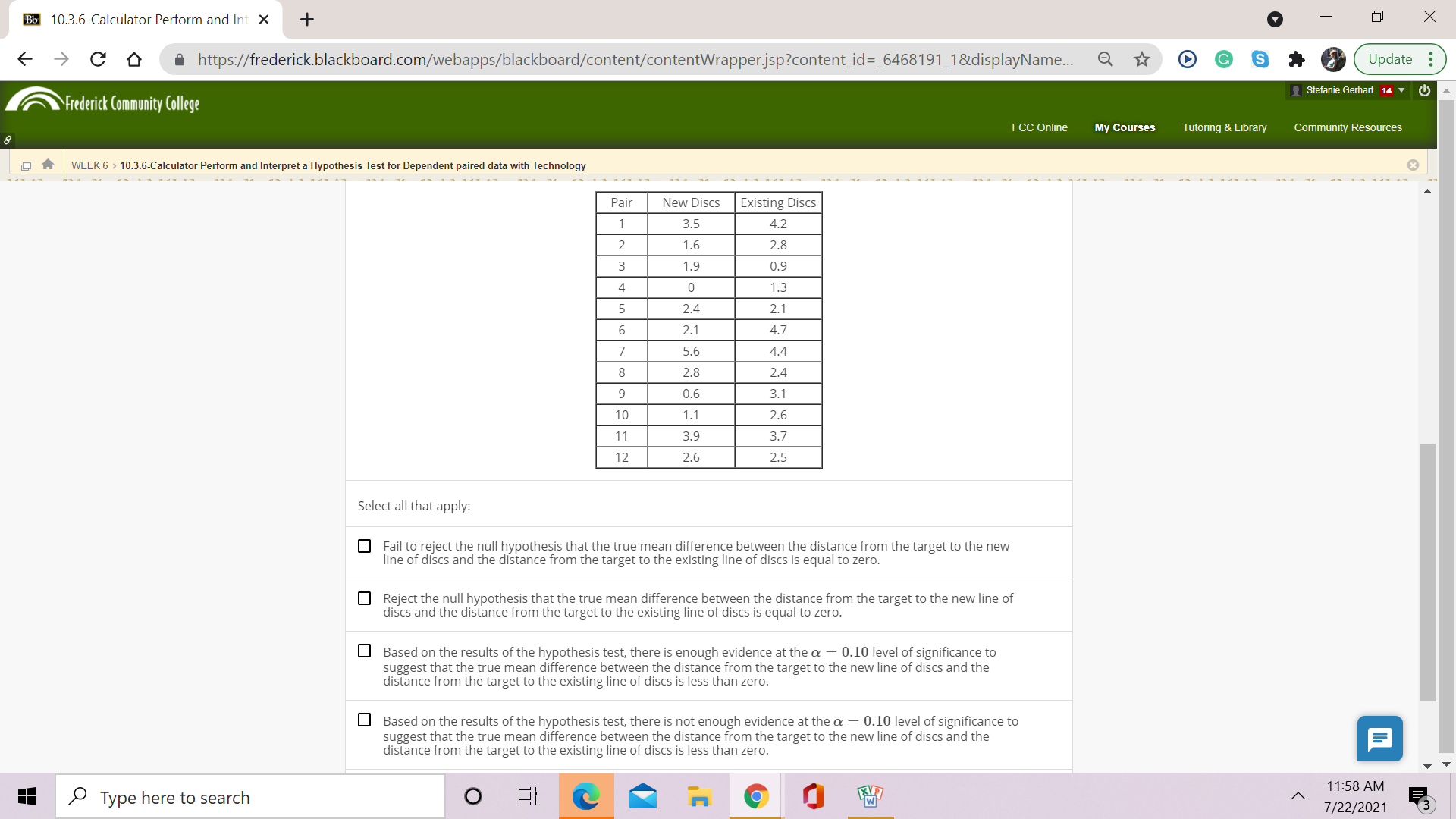Open the My Courses menu
Viewport: 1456px width, 819px height.
coord(1125,127)
